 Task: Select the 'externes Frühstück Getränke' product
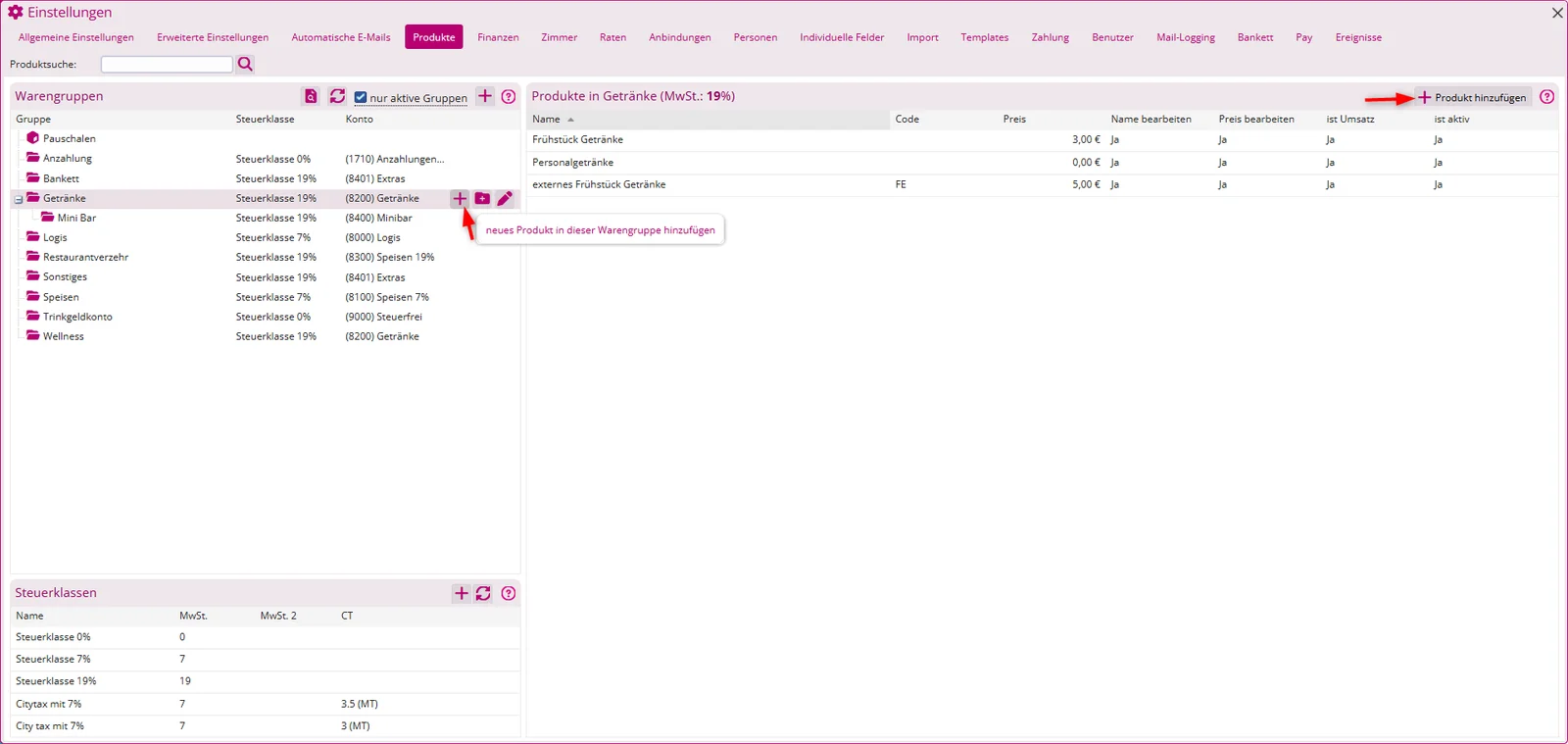(x=1043, y=184)
